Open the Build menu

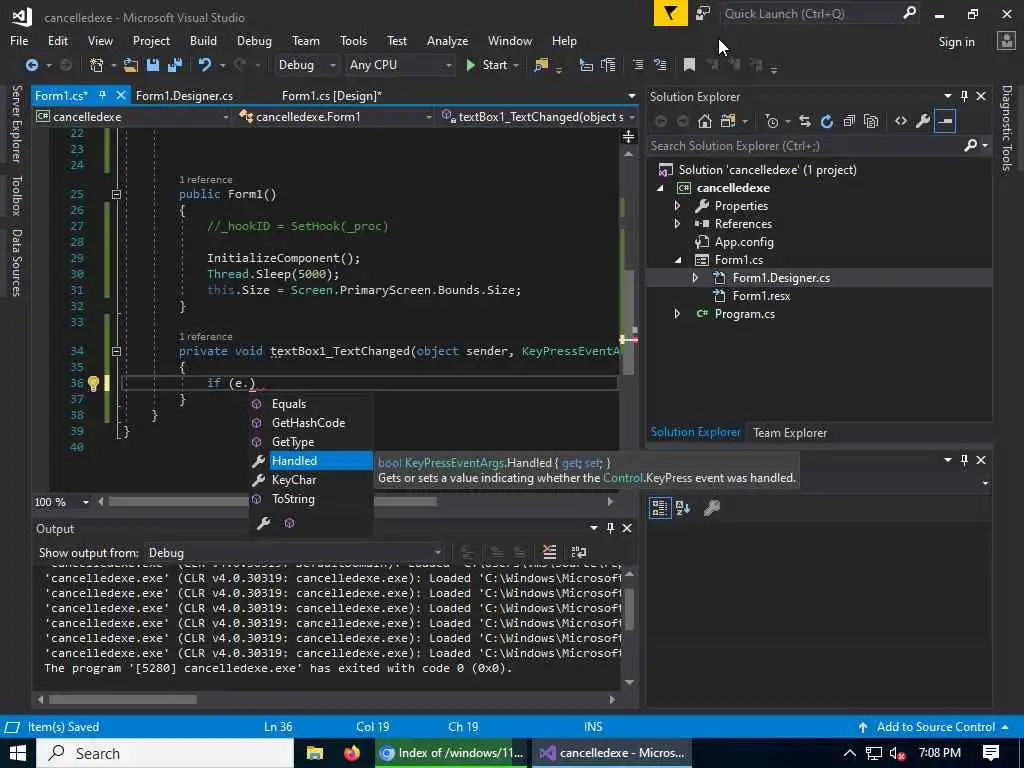pyautogui.click(x=203, y=40)
